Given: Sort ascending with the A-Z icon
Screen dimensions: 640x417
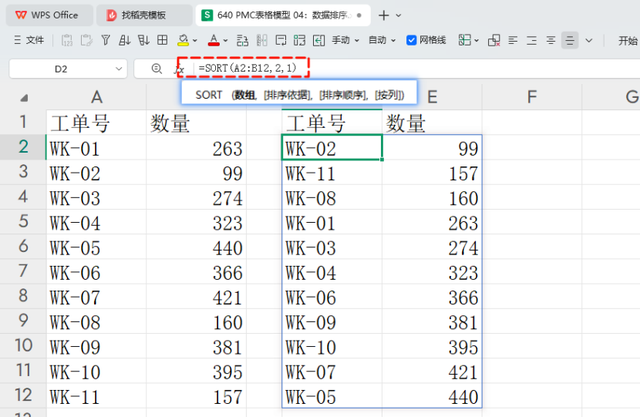Looking at the screenshot, I should pyautogui.click(x=124, y=40).
